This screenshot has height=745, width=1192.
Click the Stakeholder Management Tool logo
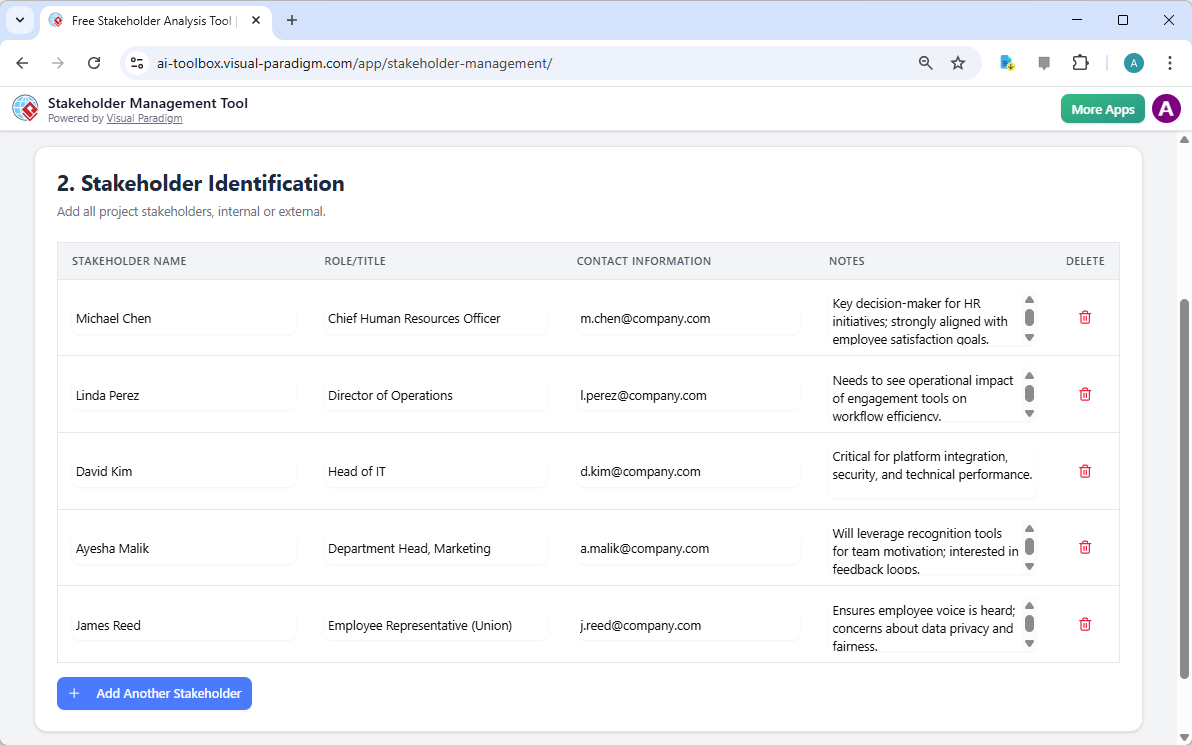click(x=25, y=108)
